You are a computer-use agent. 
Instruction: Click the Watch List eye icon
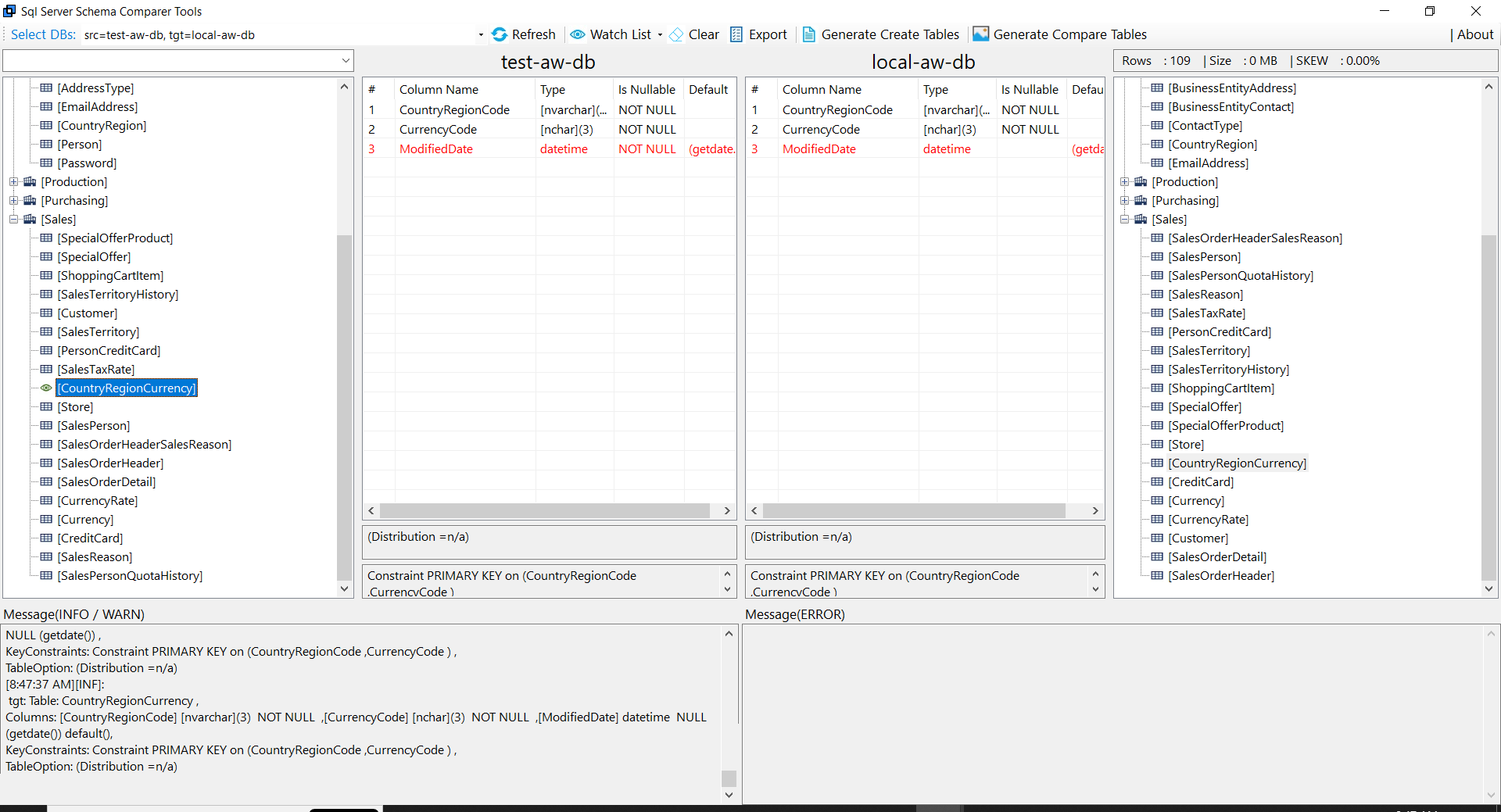tap(578, 34)
